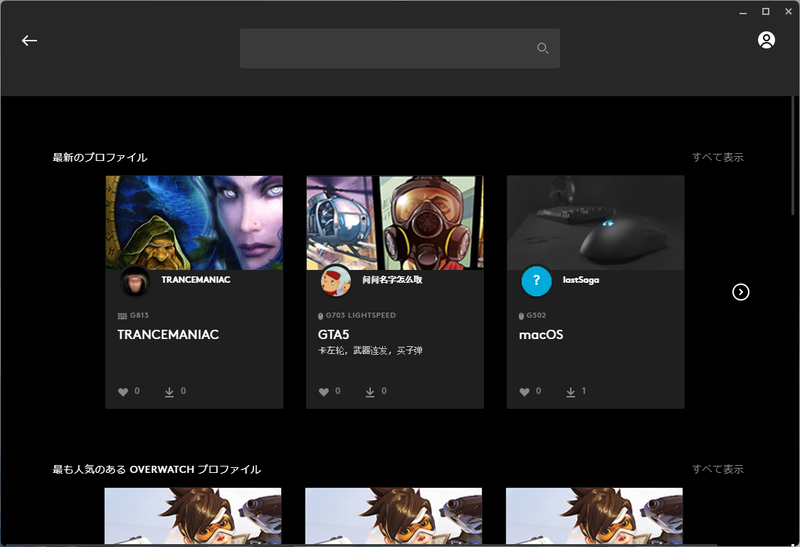This screenshot has width=800, height=547.
Task: Click G703 LIGHTSPEED mouse icon
Action: coord(320,316)
